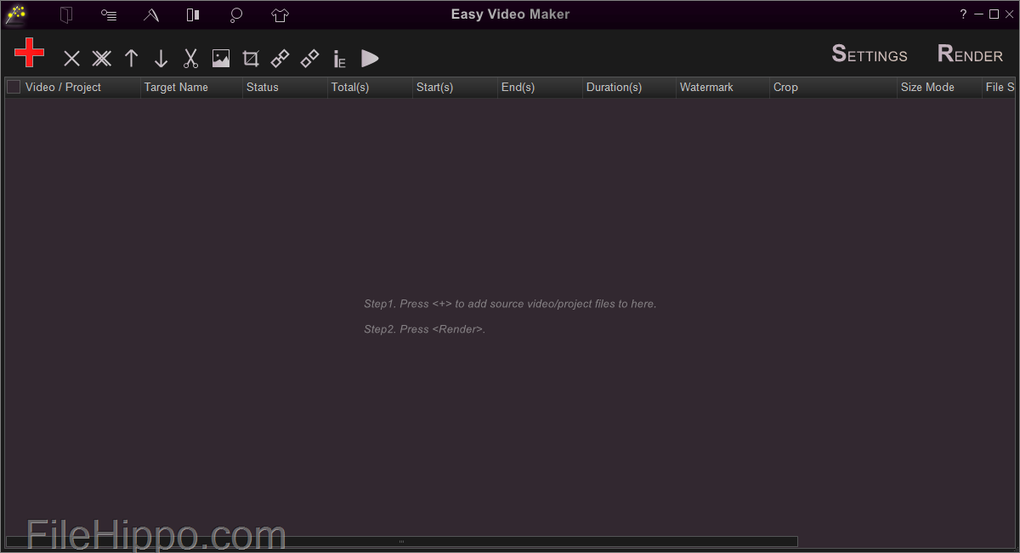Click the split-panel icon in title bar
The image size is (1020, 553).
point(193,14)
